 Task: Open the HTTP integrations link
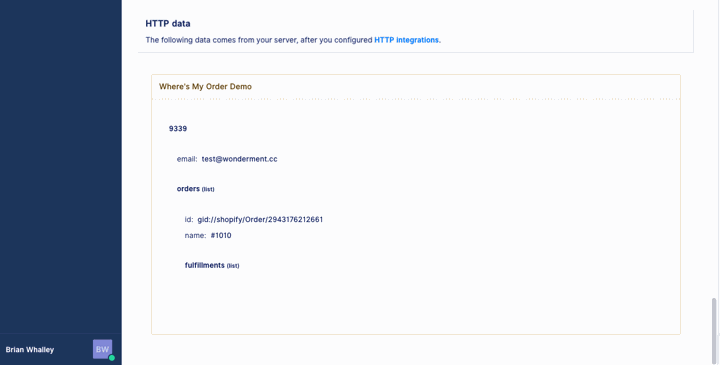406,40
